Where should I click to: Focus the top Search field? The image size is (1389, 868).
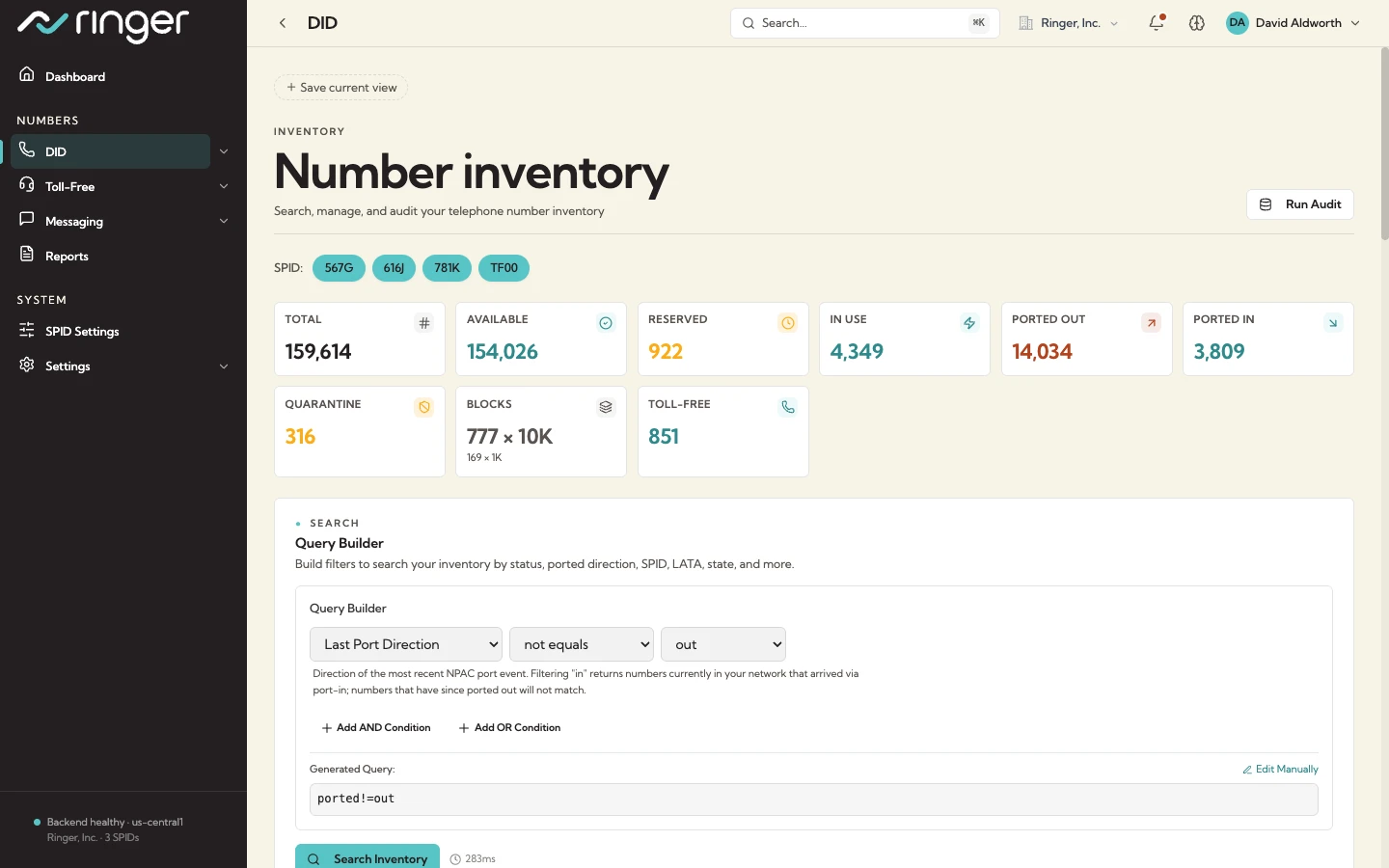(864, 23)
